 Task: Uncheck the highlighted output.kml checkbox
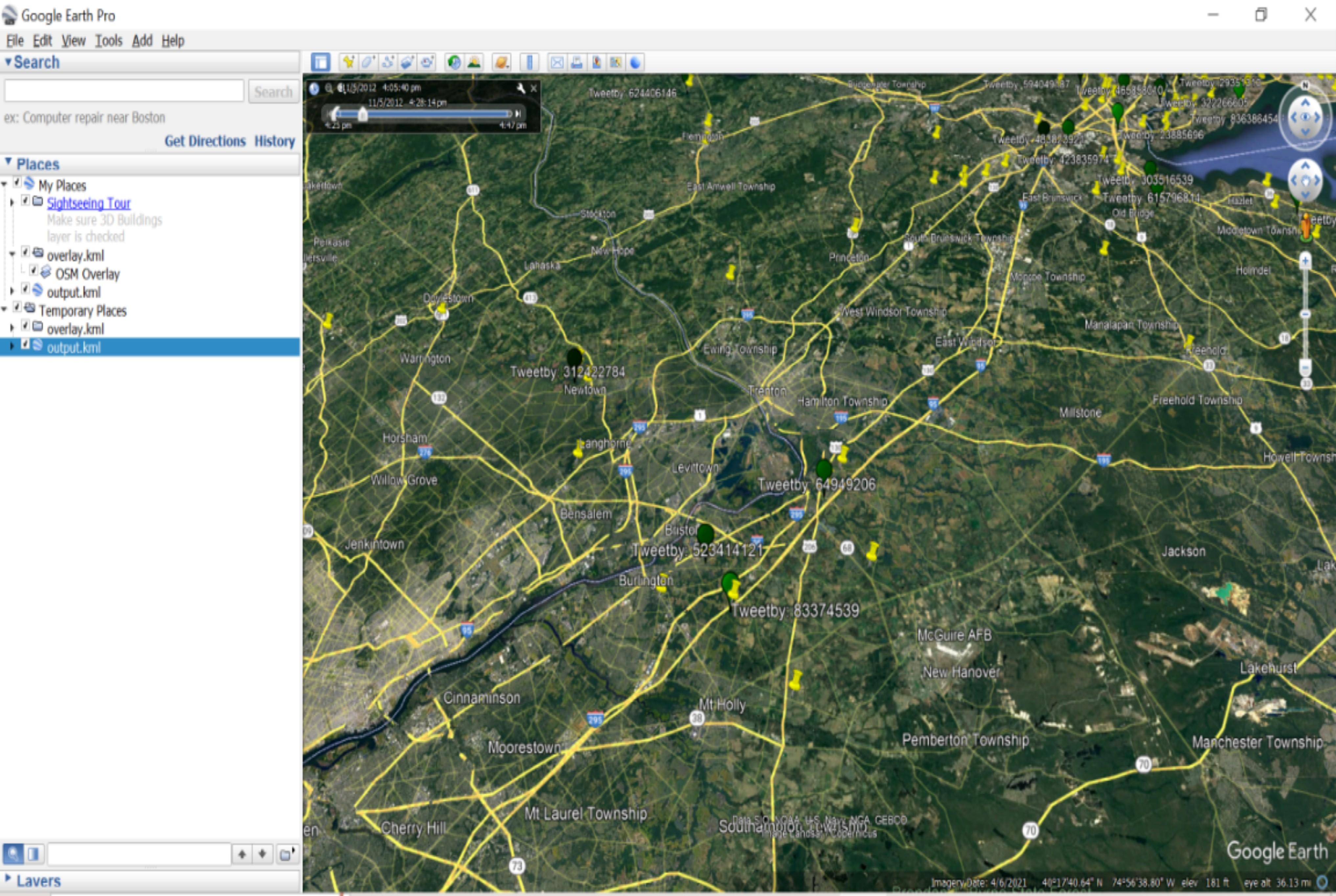pos(26,344)
